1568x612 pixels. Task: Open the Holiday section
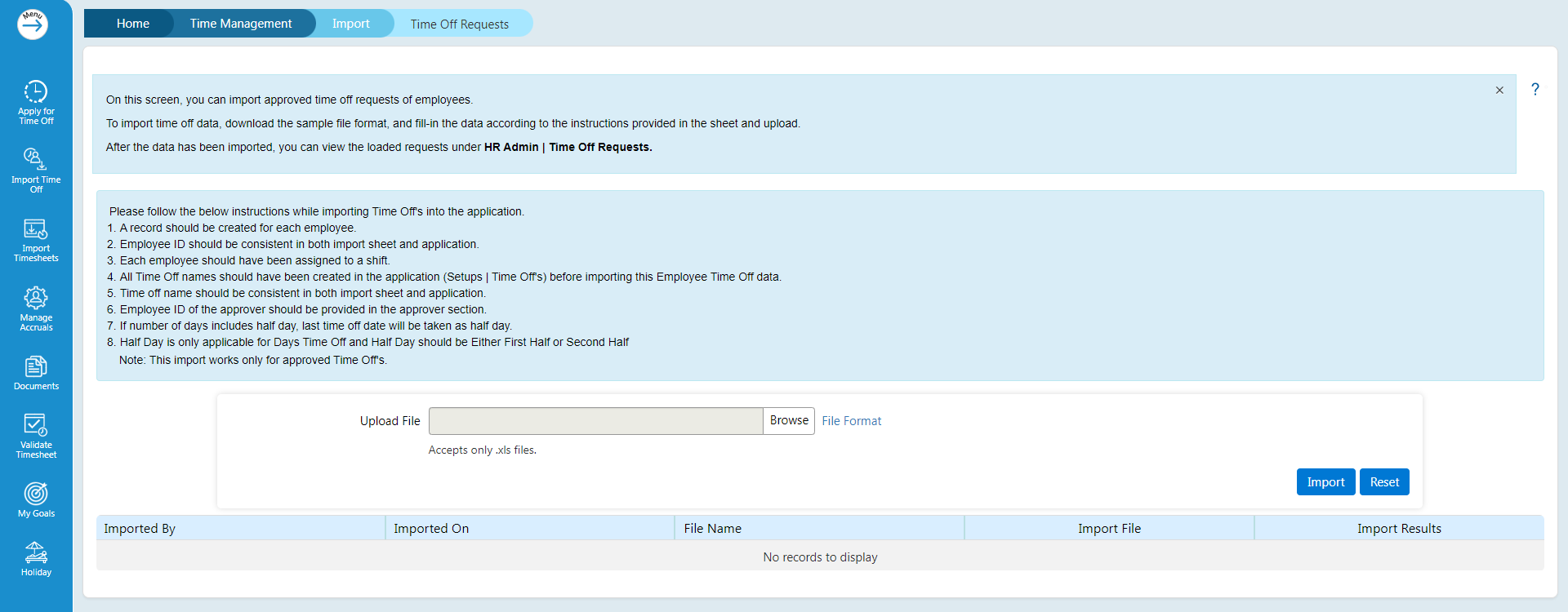[36, 559]
